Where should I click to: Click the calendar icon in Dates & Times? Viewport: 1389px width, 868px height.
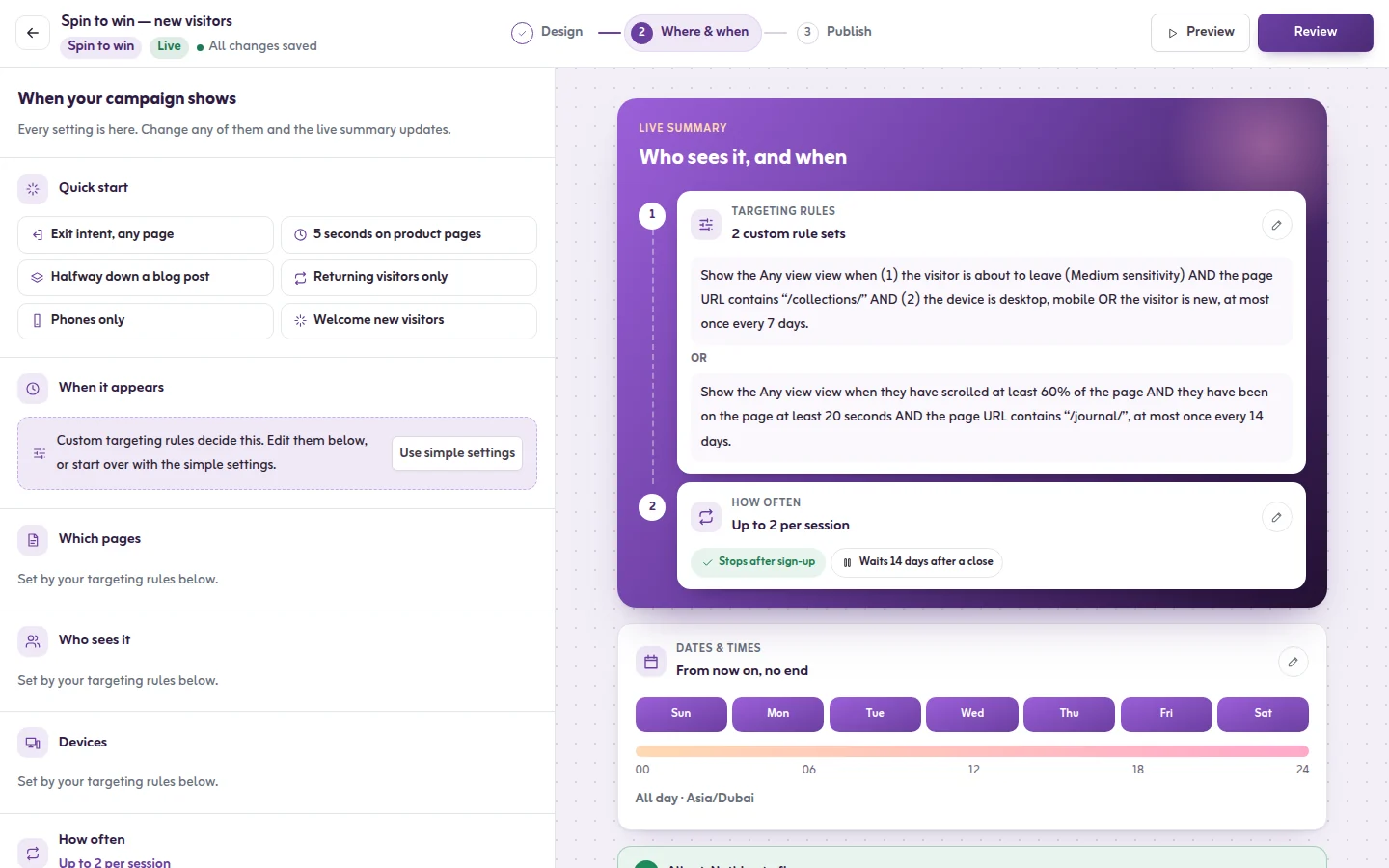point(651,662)
